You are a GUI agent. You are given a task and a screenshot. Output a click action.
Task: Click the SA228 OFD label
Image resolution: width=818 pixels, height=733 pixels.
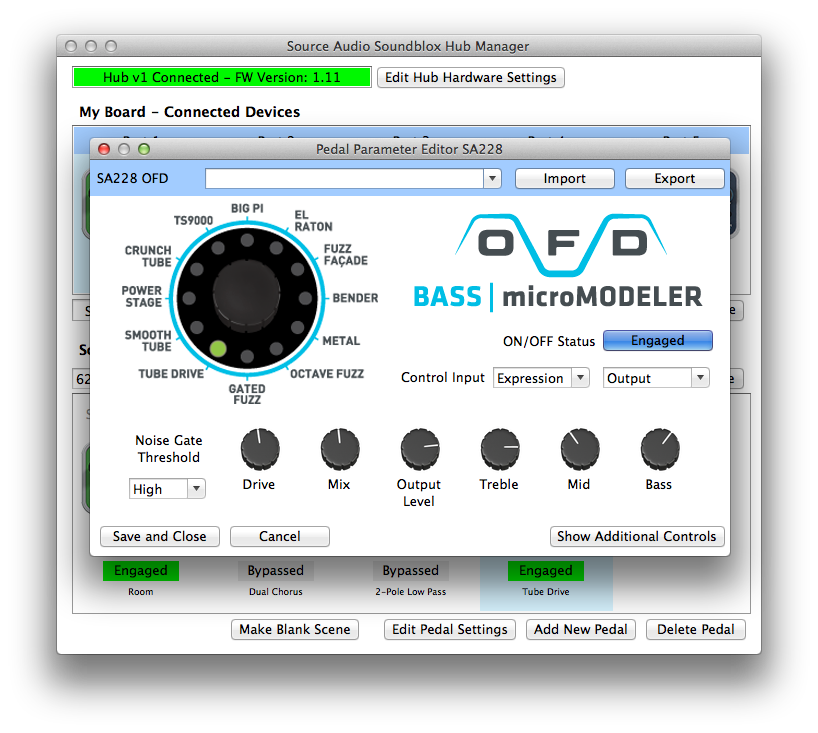[x=133, y=178]
